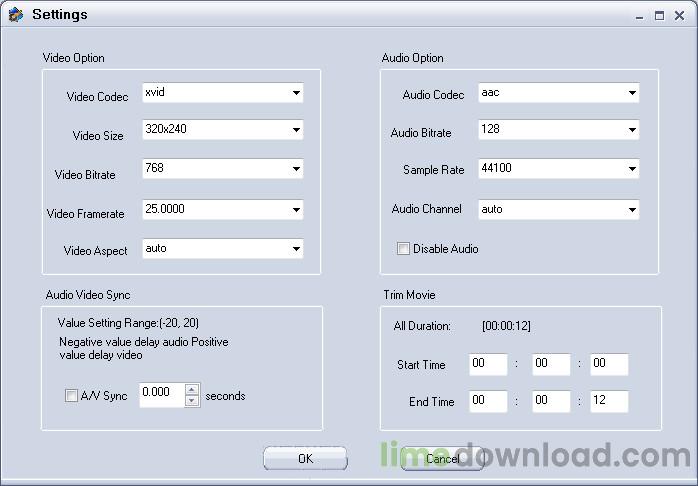This screenshot has height=486, width=698.
Task: Click the Audio Video Sync group label
Action: pyautogui.click(x=88, y=295)
